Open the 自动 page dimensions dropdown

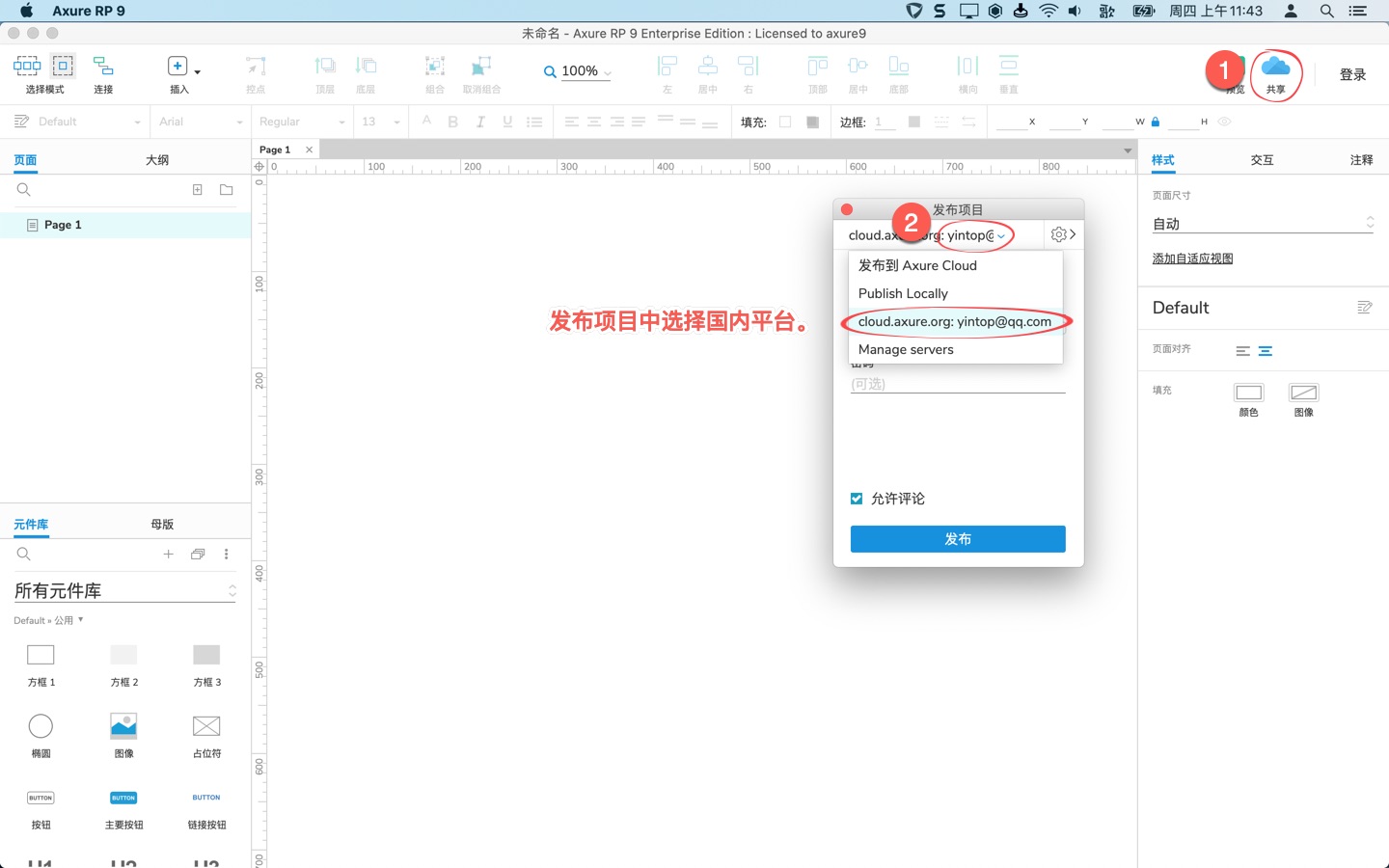tap(1263, 223)
